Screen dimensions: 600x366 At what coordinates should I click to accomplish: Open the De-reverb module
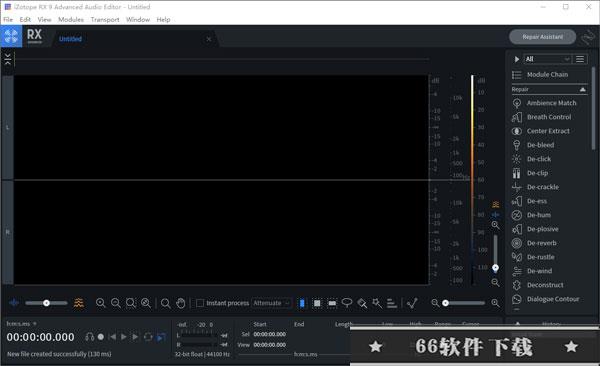[534, 243]
